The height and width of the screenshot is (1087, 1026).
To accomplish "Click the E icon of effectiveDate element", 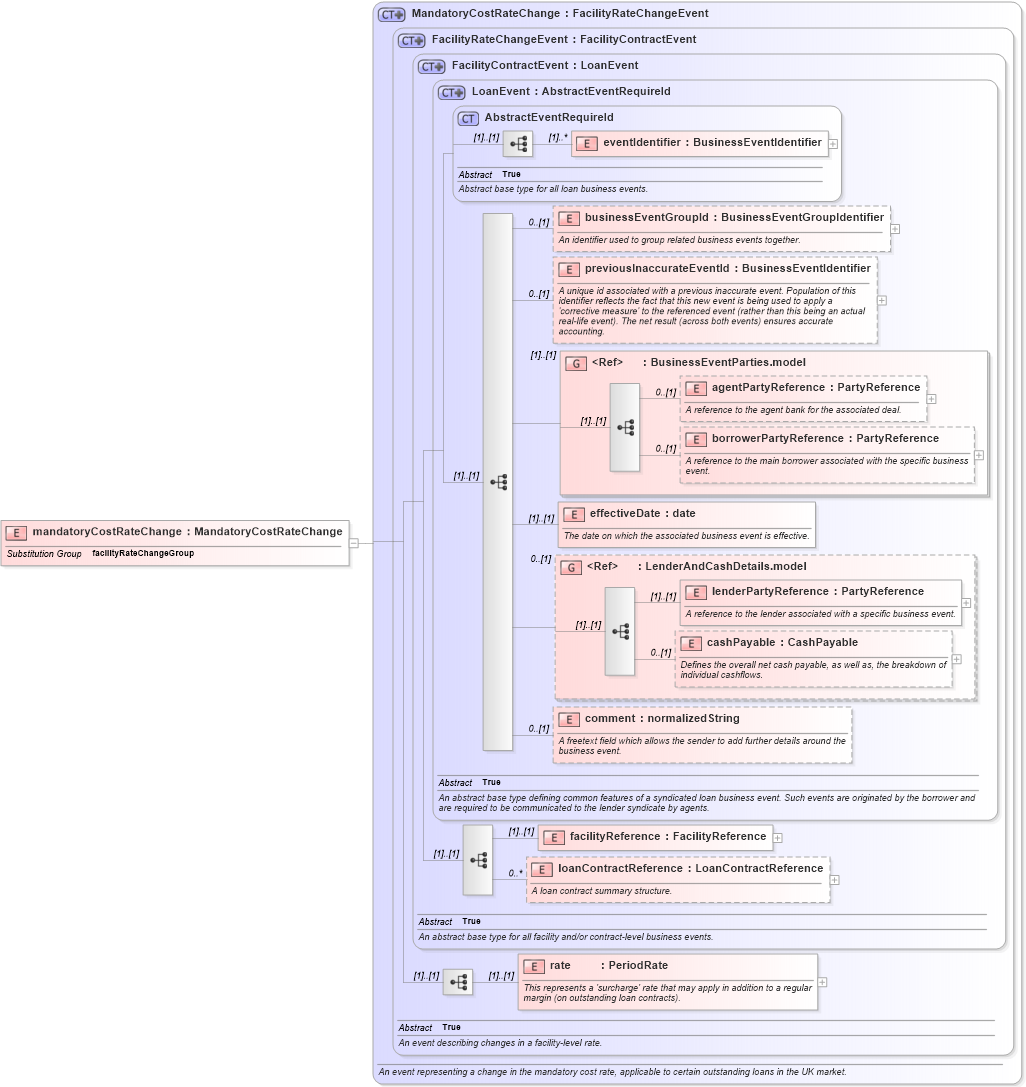I will [572, 514].
